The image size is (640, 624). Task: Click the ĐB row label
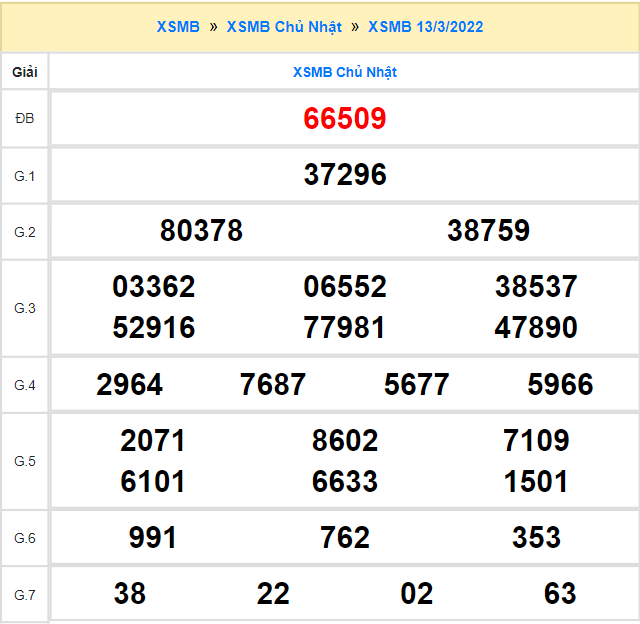tap(25, 119)
